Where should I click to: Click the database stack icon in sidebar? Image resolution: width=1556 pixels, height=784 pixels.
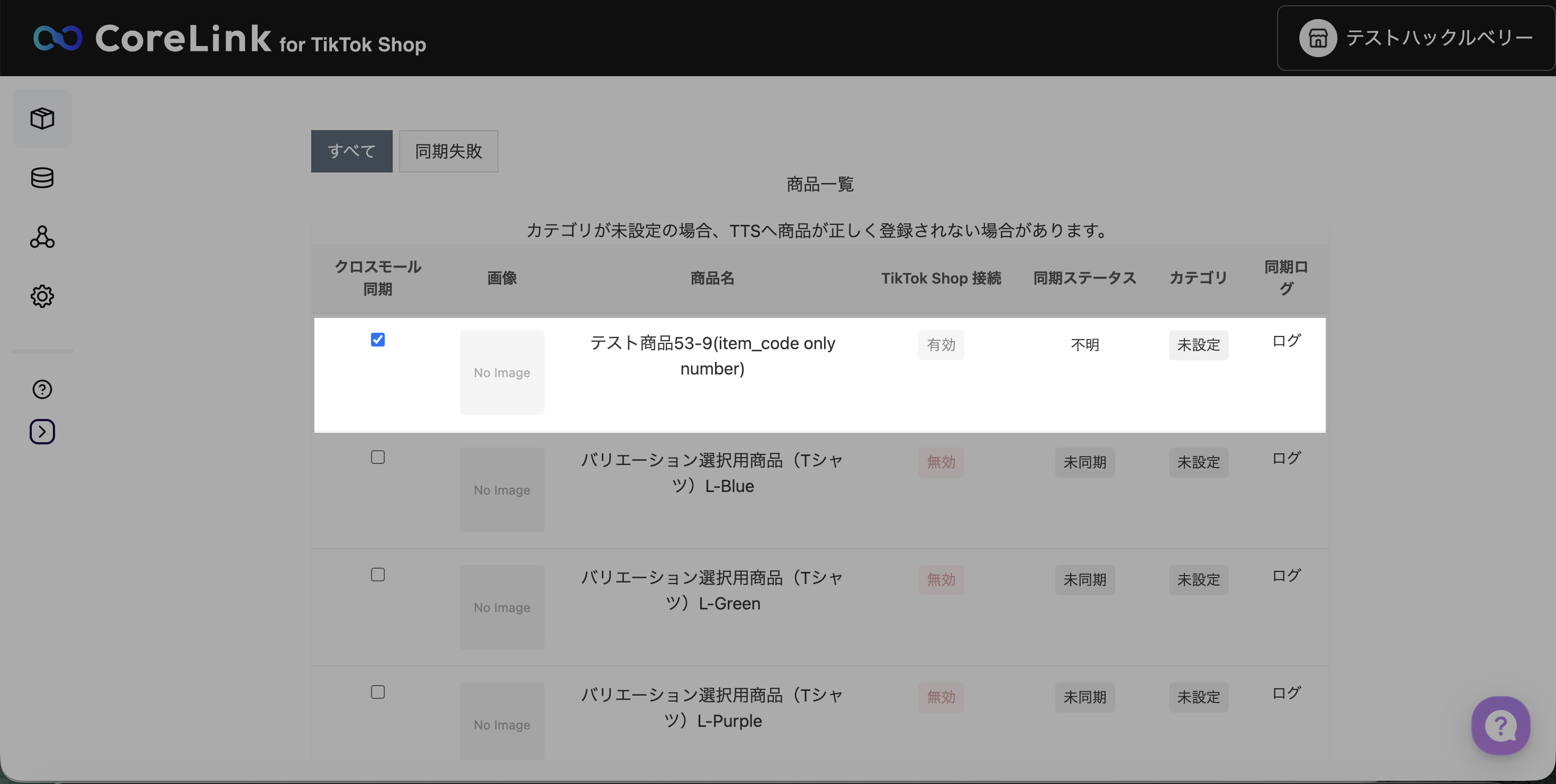click(42, 177)
